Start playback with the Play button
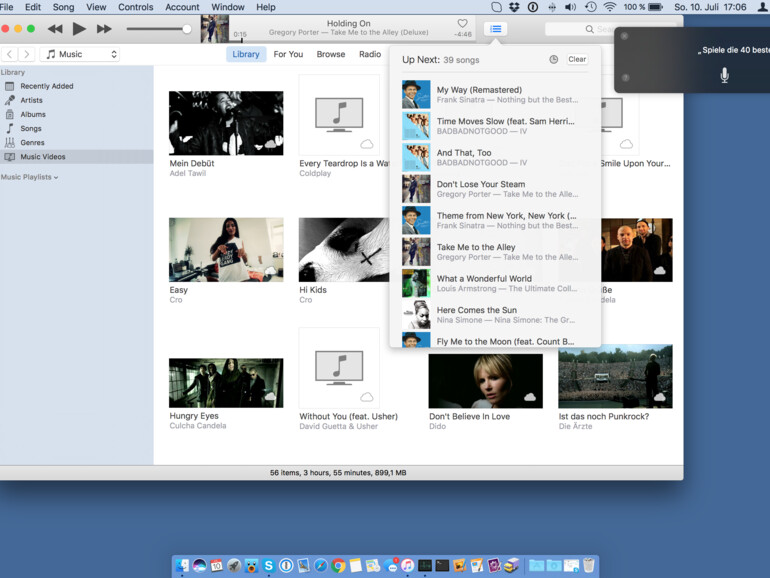Viewport: 770px width, 578px height. click(x=79, y=29)
